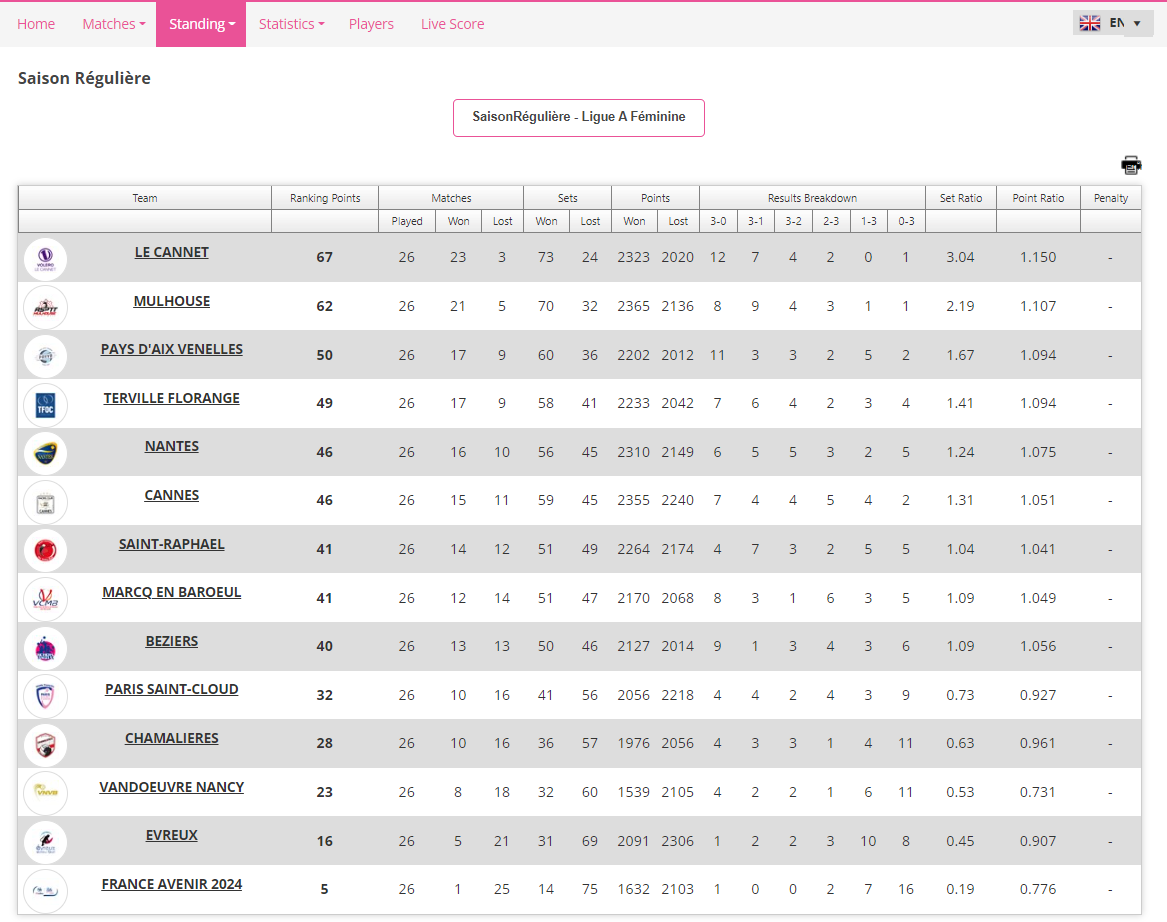Go to the Home page
Viewport: 1167px width, 922px height.
click(x=36, y=24)
